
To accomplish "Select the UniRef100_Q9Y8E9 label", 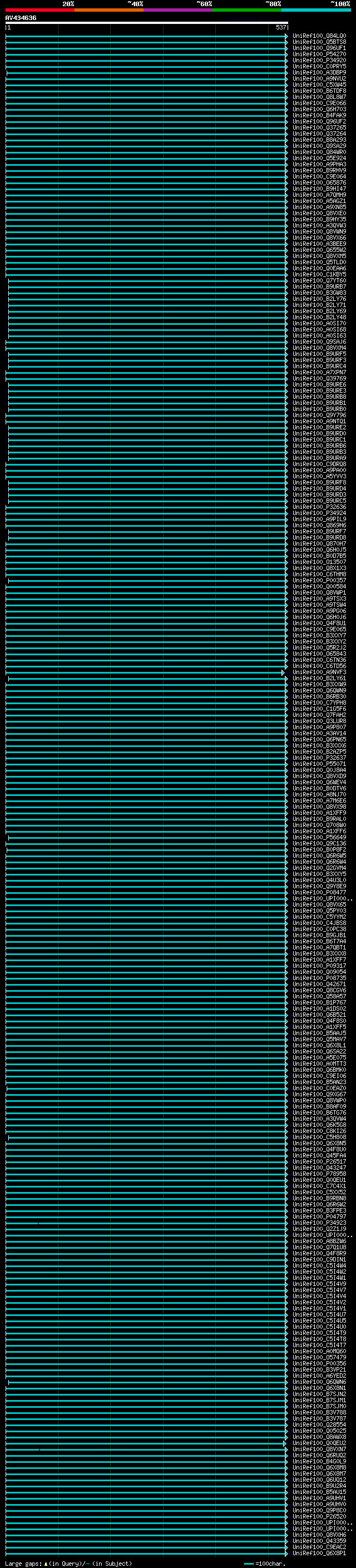I will (x=319, y=886).
